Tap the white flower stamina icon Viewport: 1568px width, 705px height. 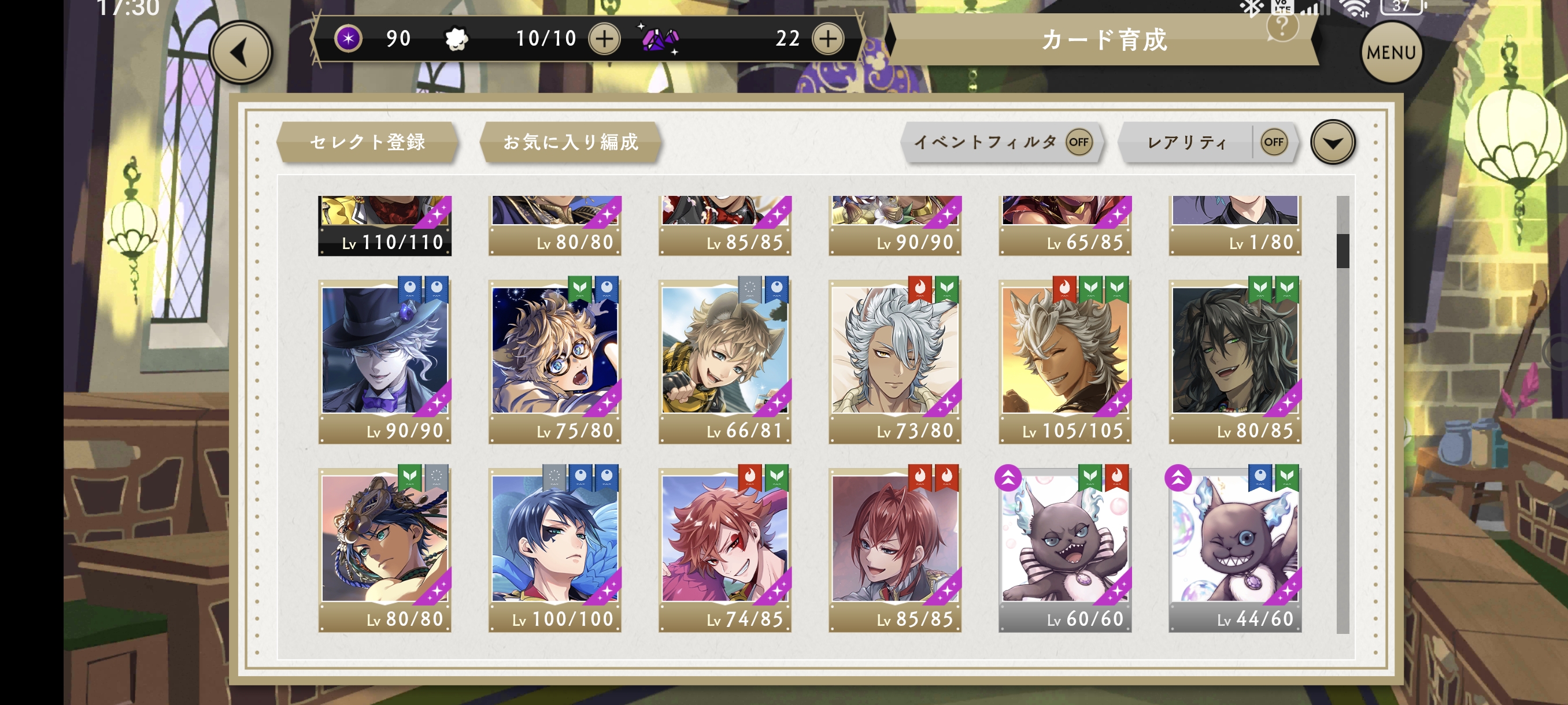tap(456, 39)
